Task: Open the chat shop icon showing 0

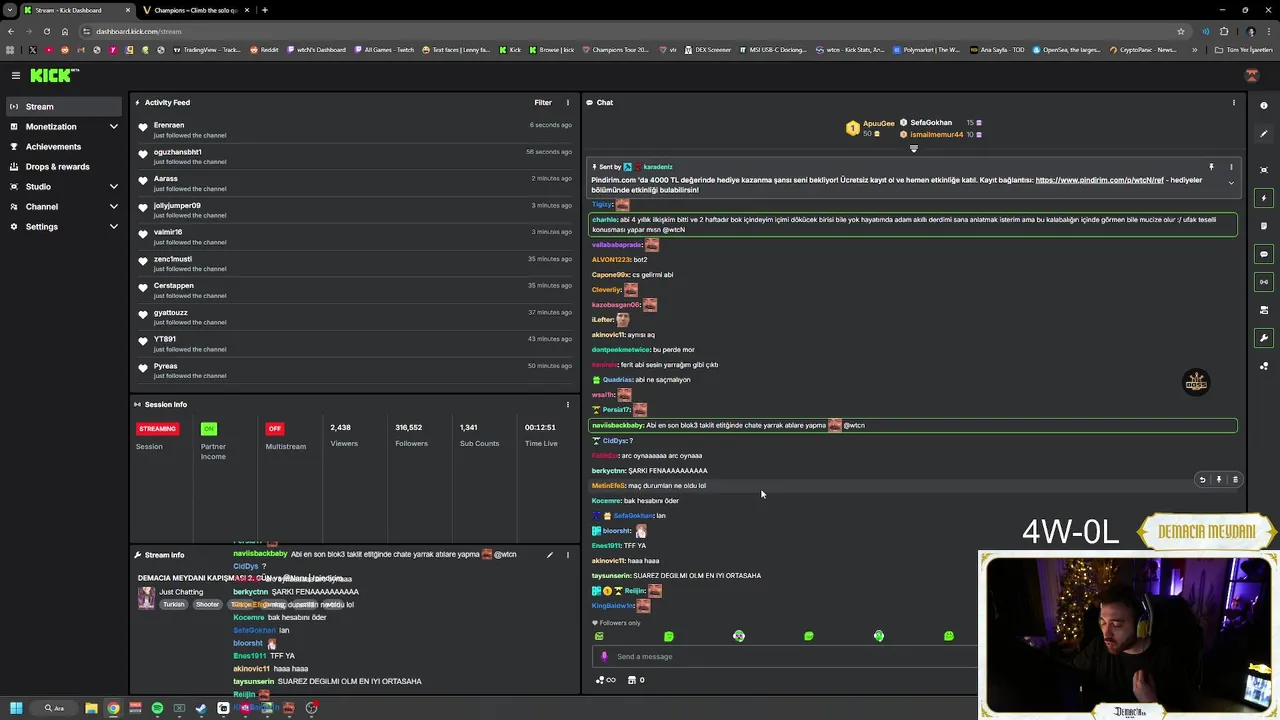Action: (636, 680)
